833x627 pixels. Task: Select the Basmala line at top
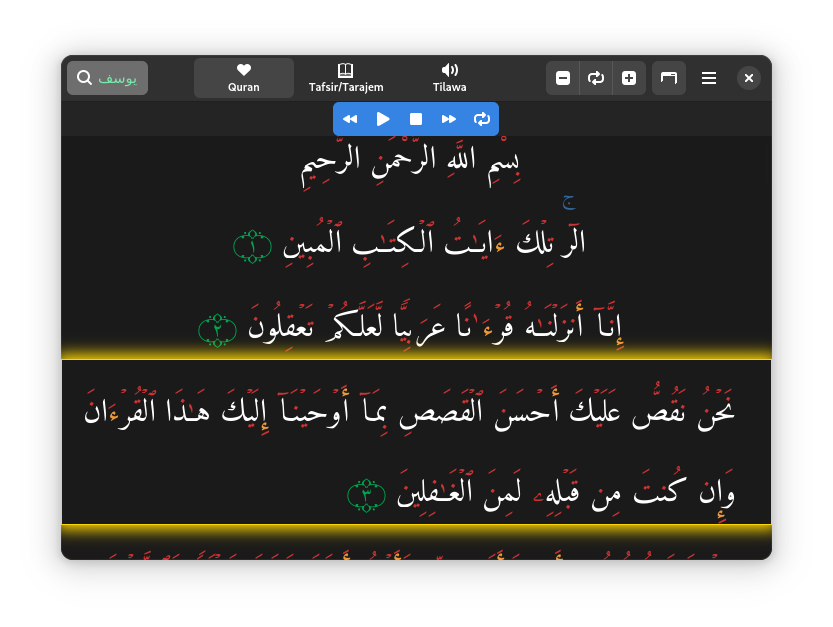click(410, 162)
